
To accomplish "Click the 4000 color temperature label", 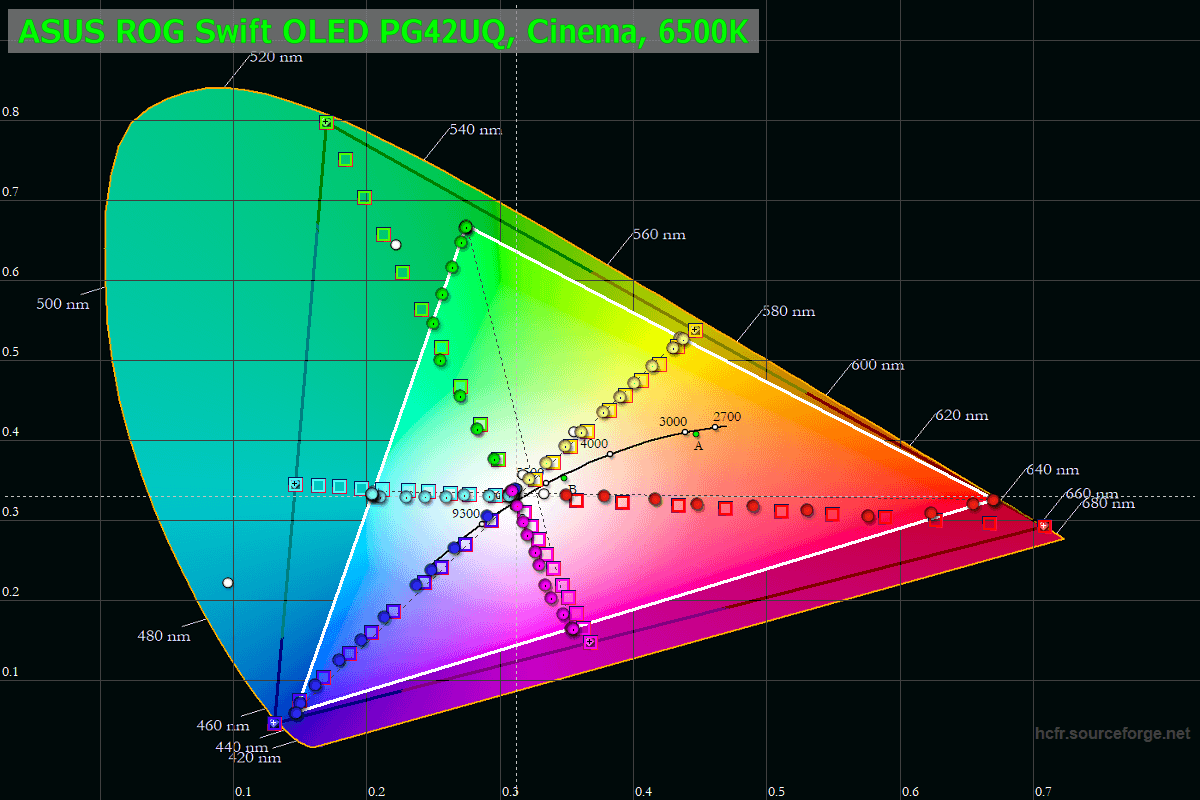I will (x=594, y=444).
